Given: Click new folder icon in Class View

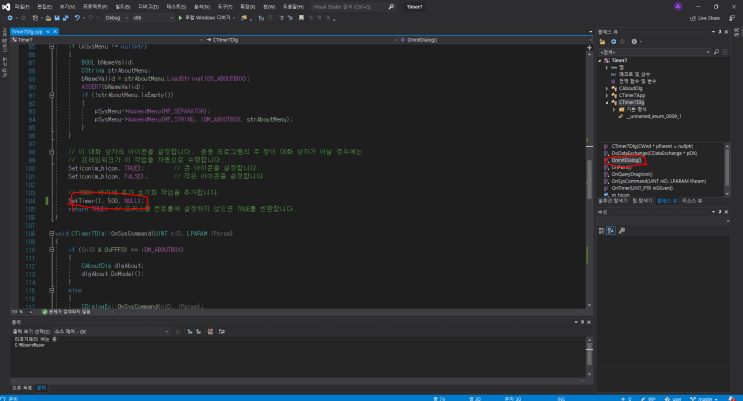Looking at the screenshot, I should 602,42.
